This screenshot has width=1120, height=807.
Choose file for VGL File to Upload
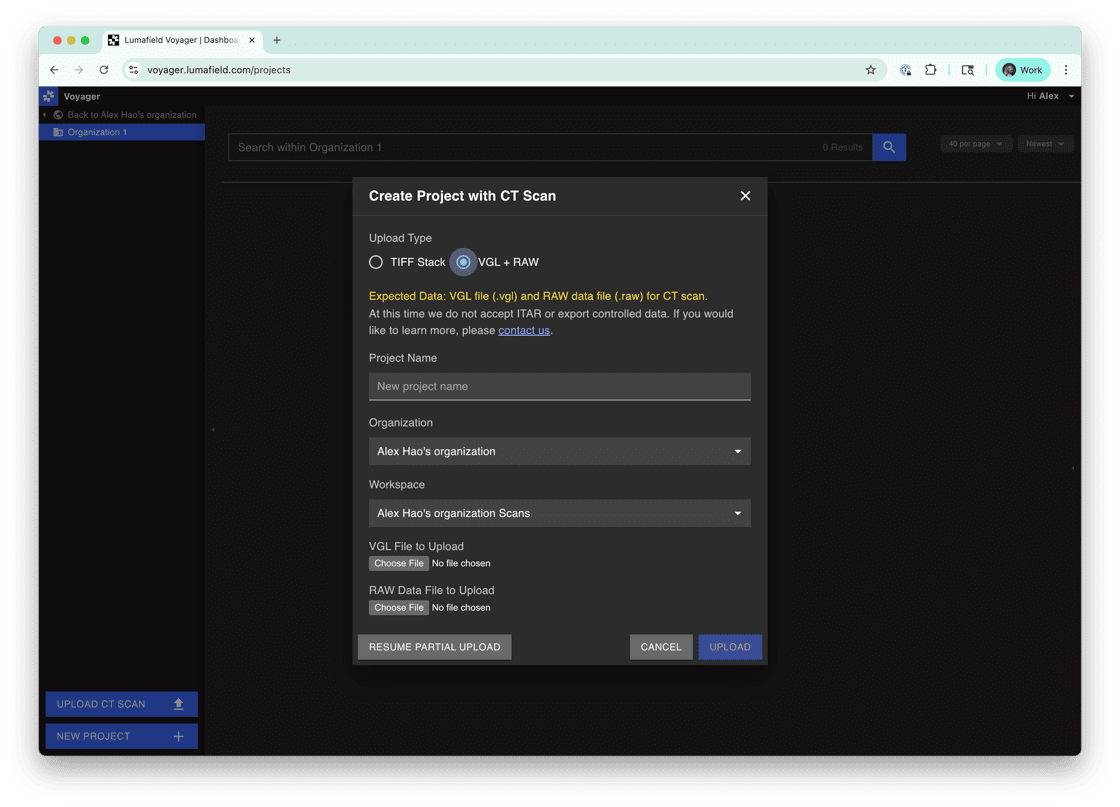click(x=399, y=564)
